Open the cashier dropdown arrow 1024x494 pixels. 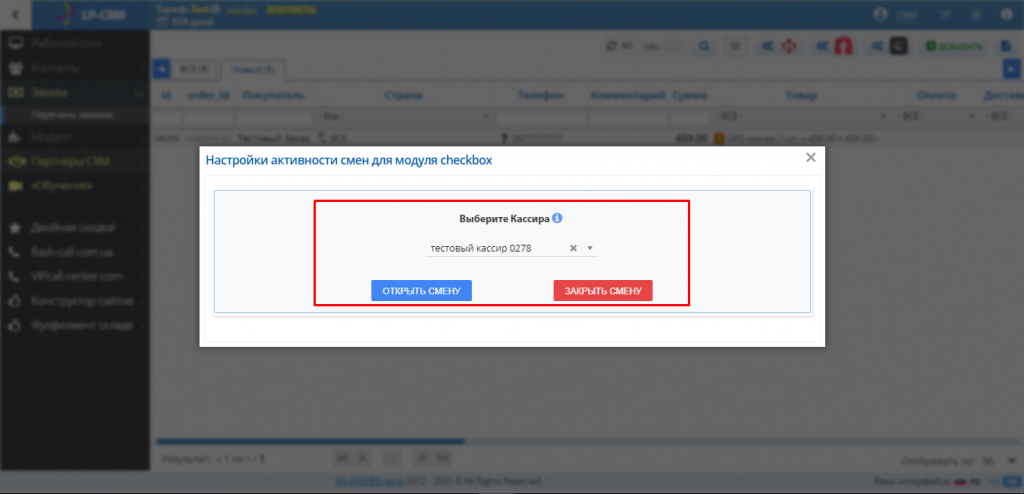[x=589, y=248]
